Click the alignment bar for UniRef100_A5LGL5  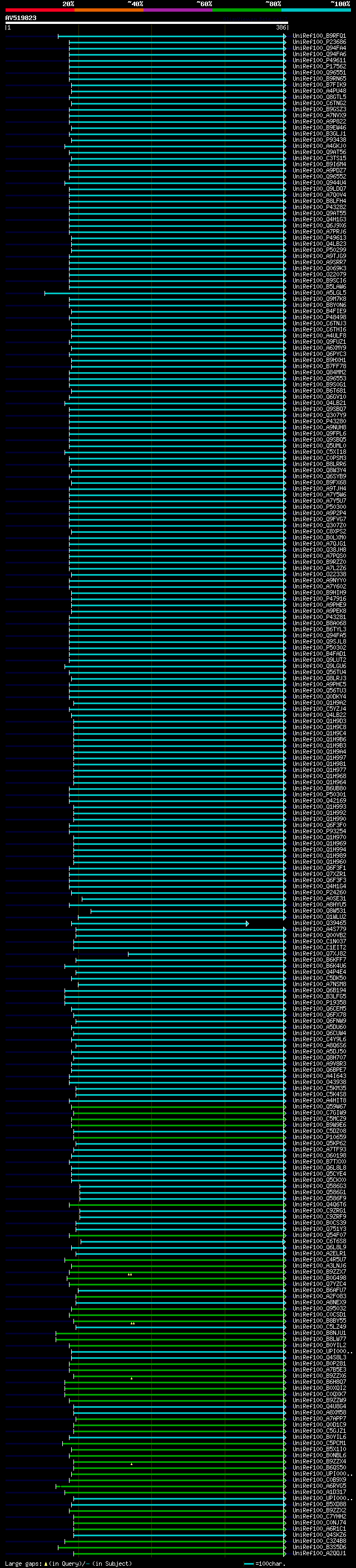point(165,293)
